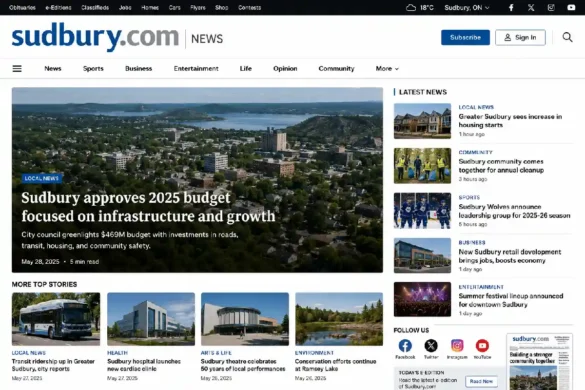The height and width of the screenshot is (390, 585).
Task: Open Summer festival lineup headline
Action: (511, 300)
